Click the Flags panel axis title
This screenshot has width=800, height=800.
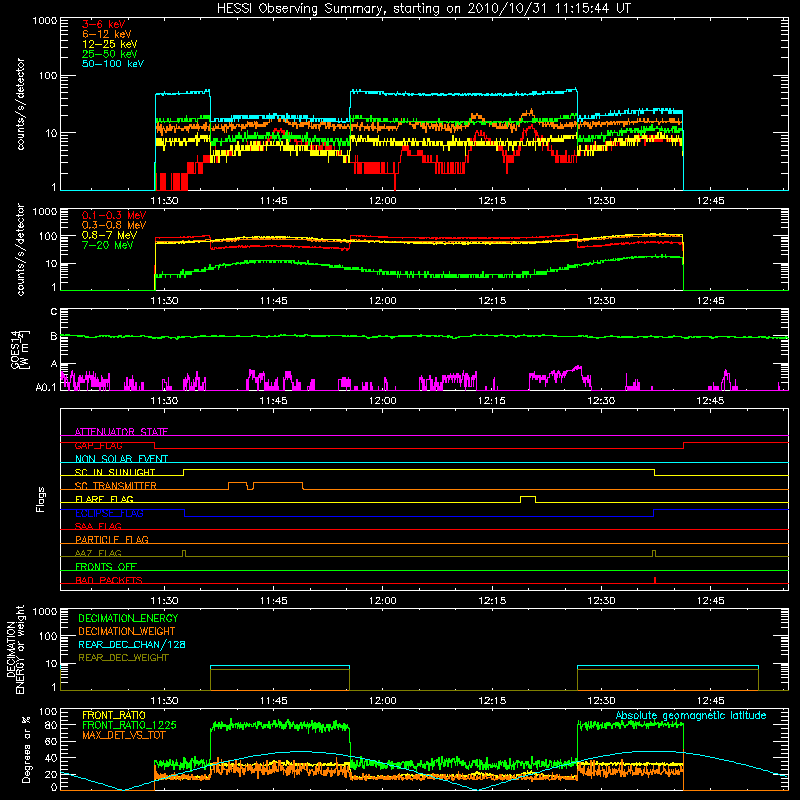coord(41,499)
